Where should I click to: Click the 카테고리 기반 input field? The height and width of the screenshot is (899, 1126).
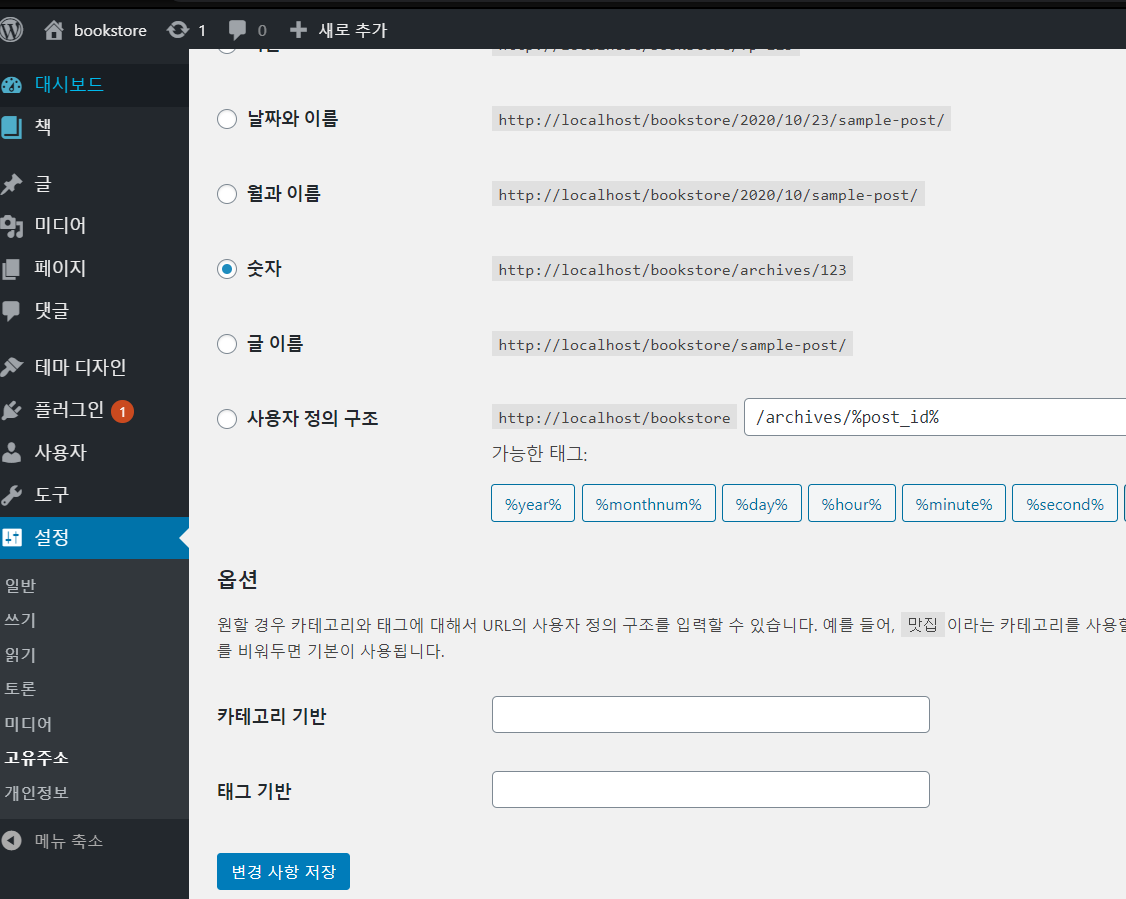tap(710, 714)
